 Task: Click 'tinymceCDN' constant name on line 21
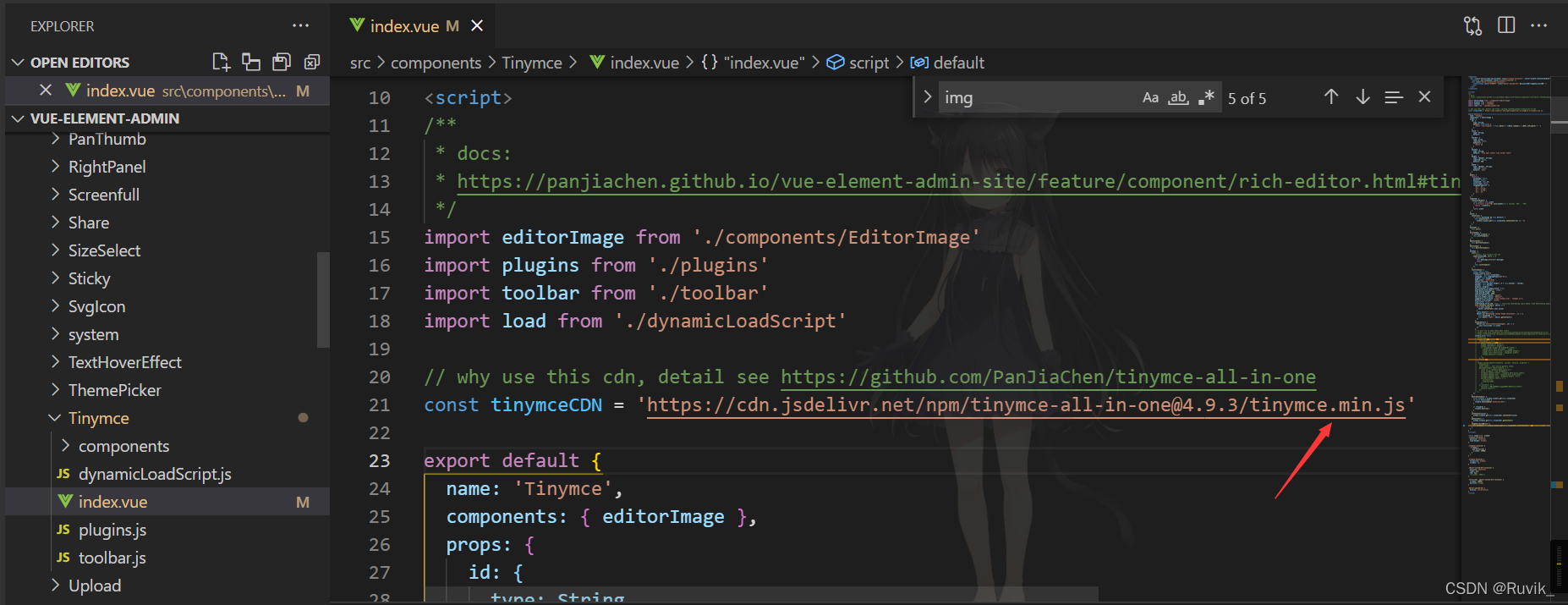pyautogui.click(x=546, y=404)
